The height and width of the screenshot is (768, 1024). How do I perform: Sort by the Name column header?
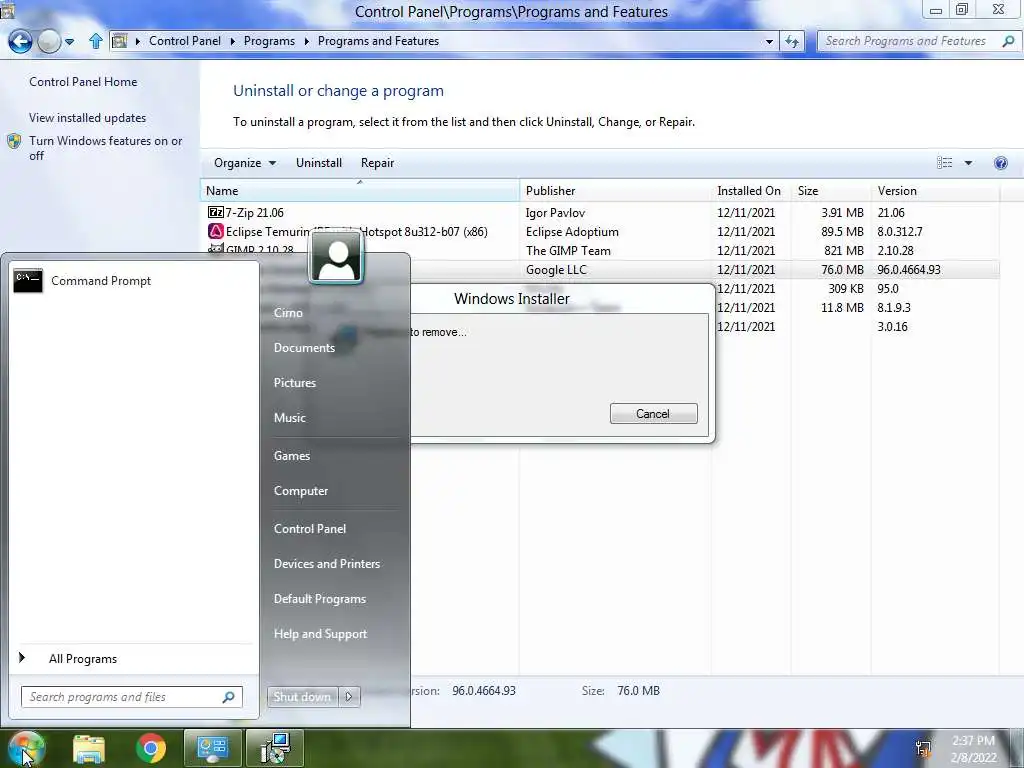coord(359,191)
